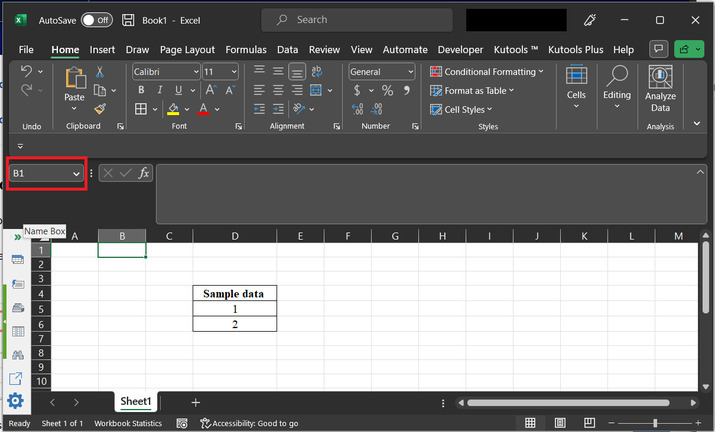
Task: Open the font name Calibri dropdown
Action: click(x=196, y=72)
